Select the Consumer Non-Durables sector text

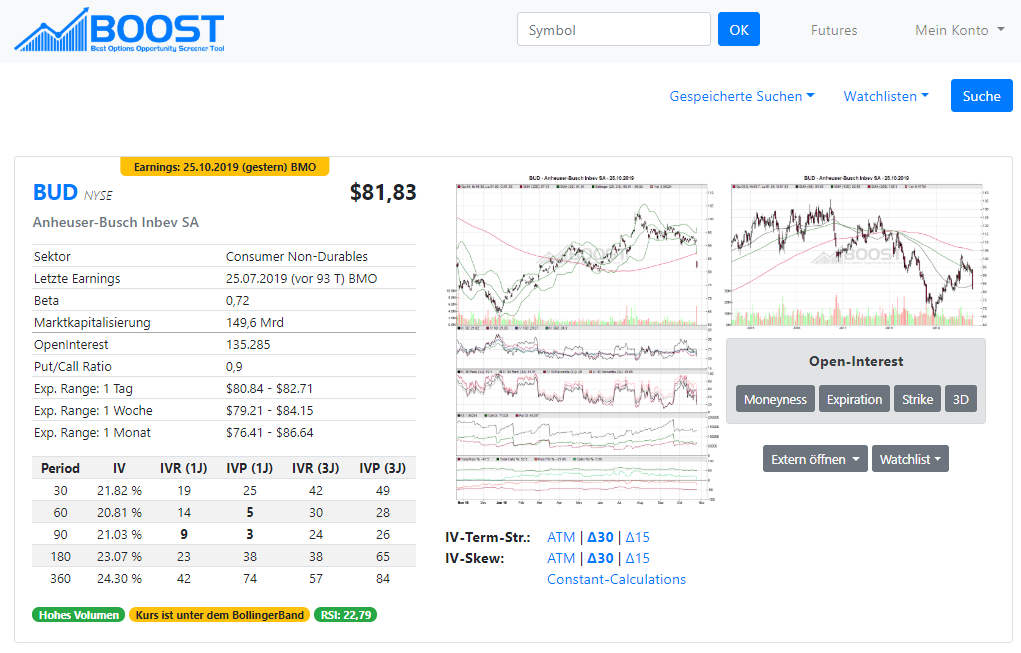pos(296,256)
